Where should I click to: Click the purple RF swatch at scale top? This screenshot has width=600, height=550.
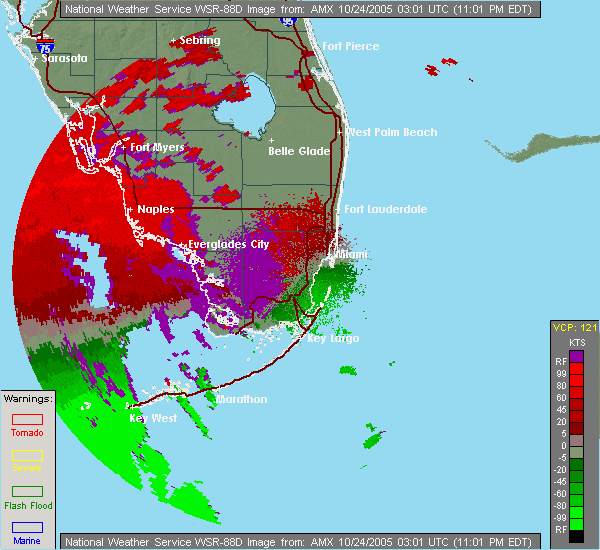(575, 357)
